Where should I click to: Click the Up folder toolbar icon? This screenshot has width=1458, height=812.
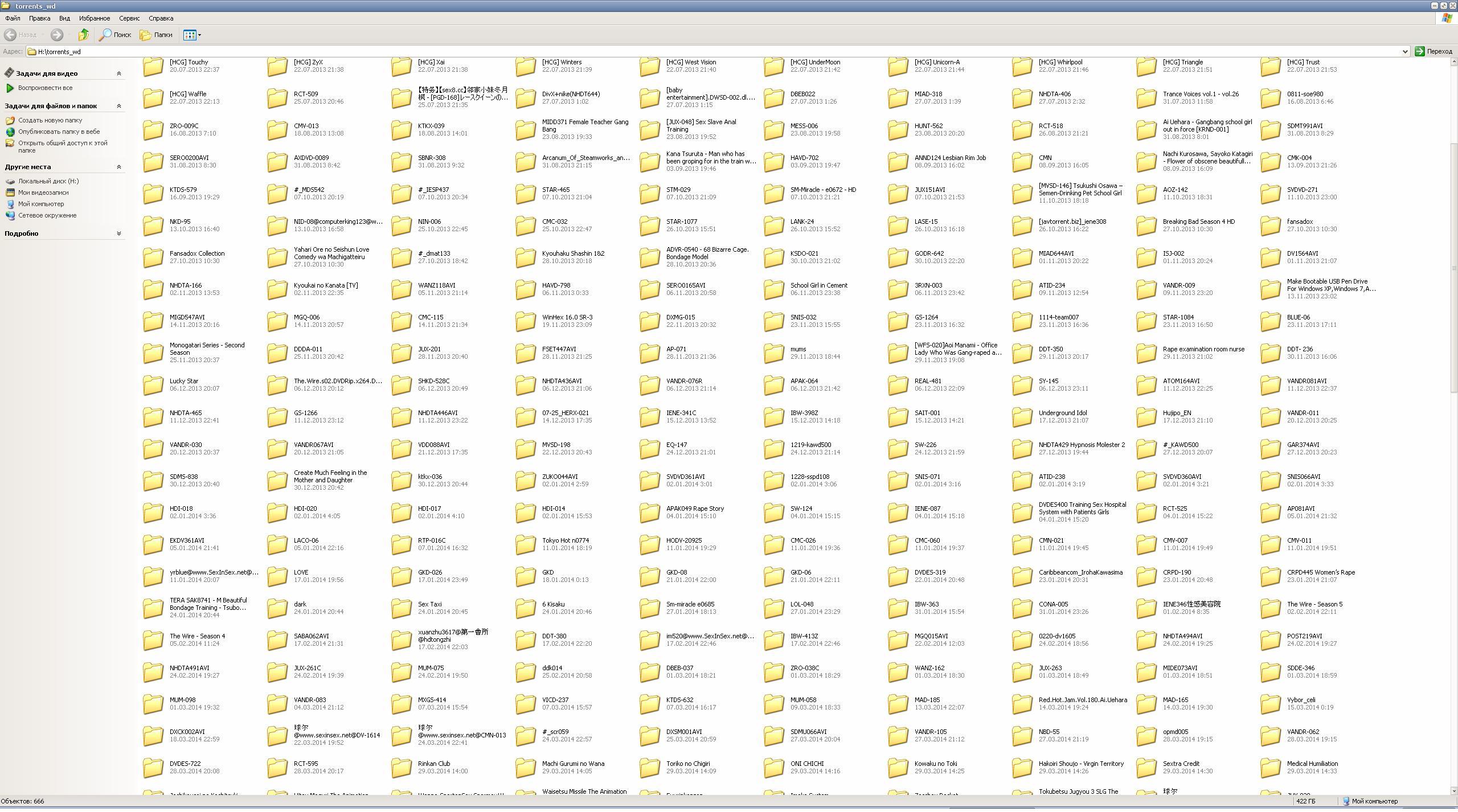83,35
